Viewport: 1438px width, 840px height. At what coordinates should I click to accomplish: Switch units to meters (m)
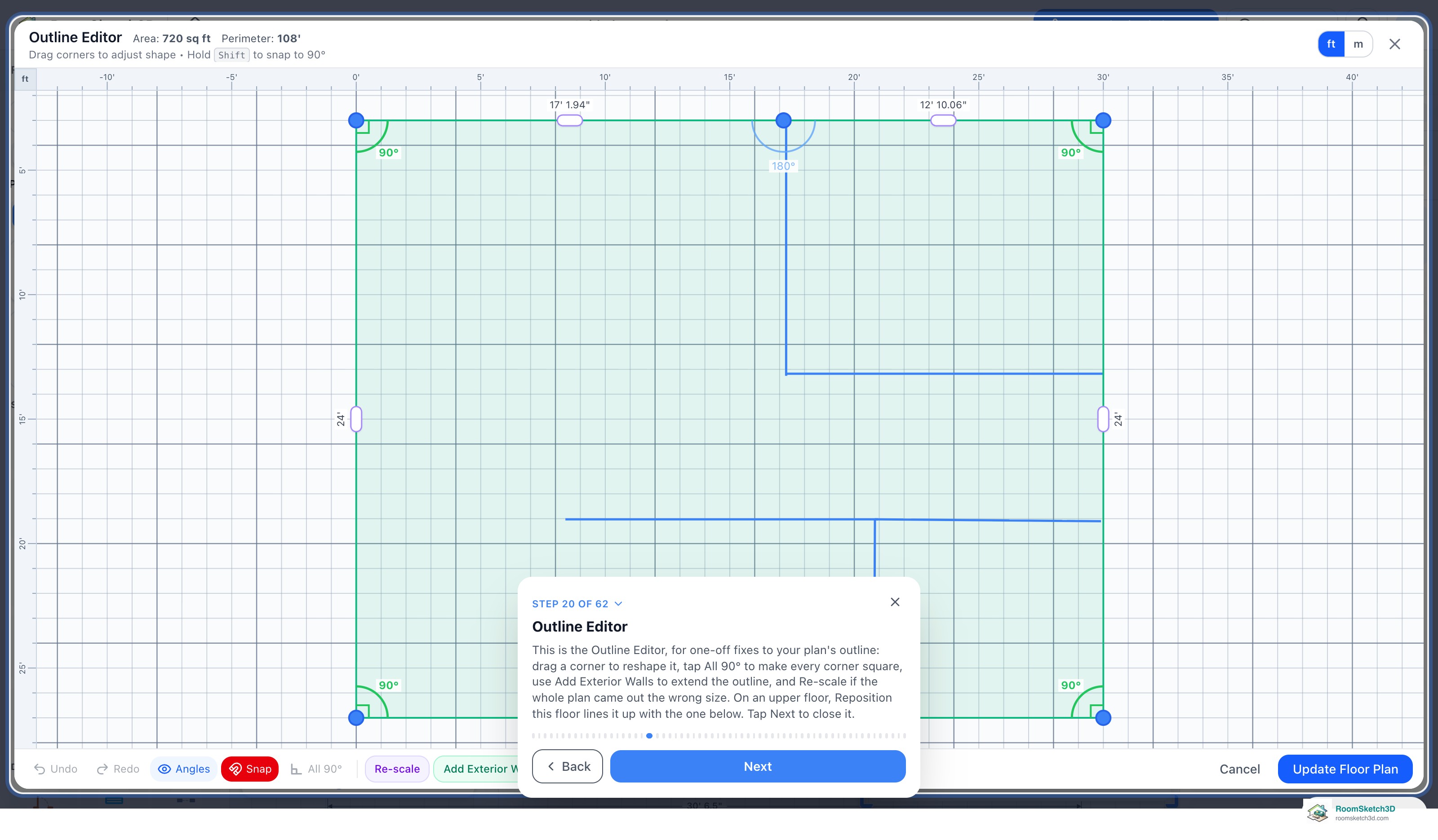1358,44
